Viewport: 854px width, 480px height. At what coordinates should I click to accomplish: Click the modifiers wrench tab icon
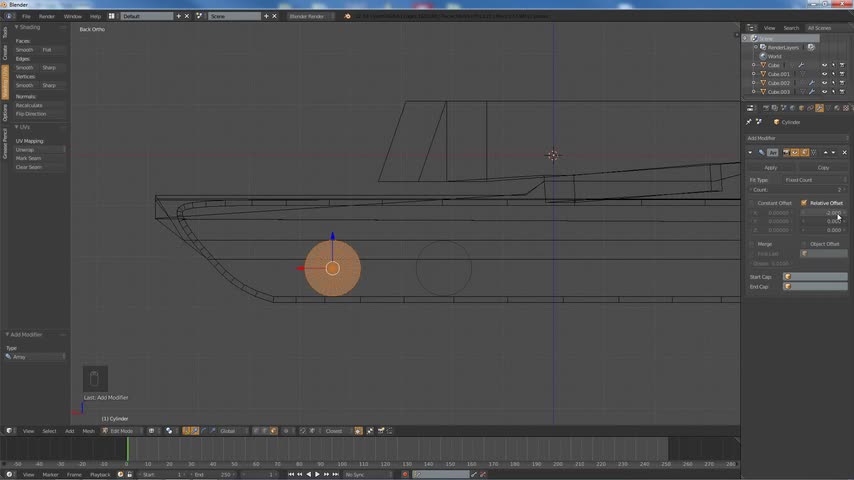(819, 108)
